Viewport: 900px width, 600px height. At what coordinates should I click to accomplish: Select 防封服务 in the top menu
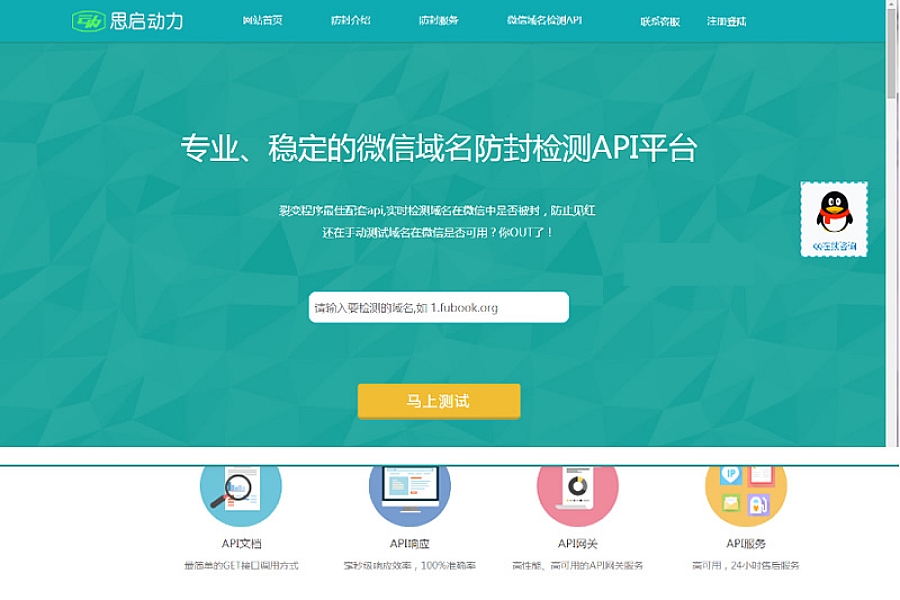point(438,21)
